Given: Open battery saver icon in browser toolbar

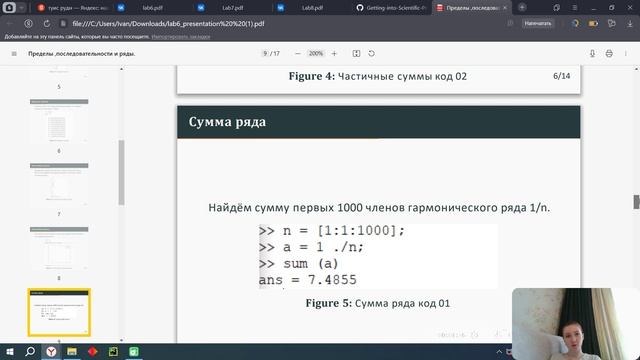Looking at the screenshot, I should click(x=593, y=24).
